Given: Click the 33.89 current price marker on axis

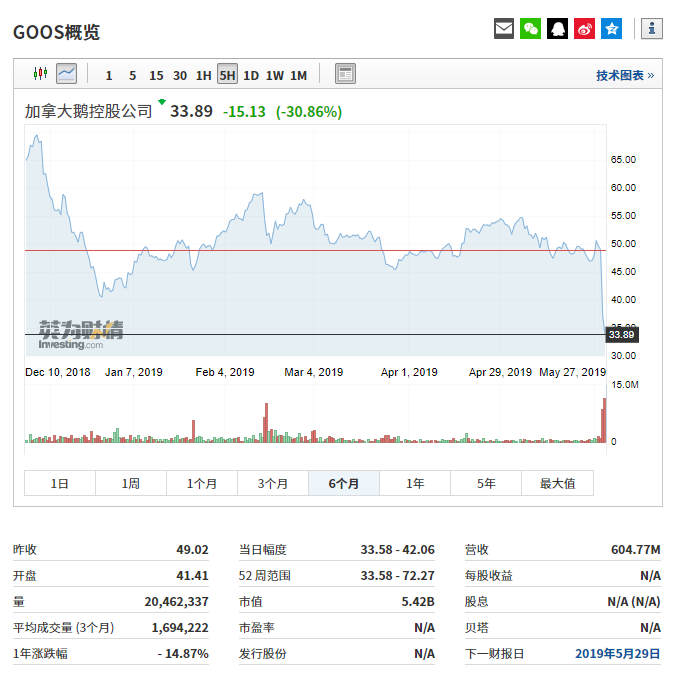Looking at the screenshot, I should (622, 335).
